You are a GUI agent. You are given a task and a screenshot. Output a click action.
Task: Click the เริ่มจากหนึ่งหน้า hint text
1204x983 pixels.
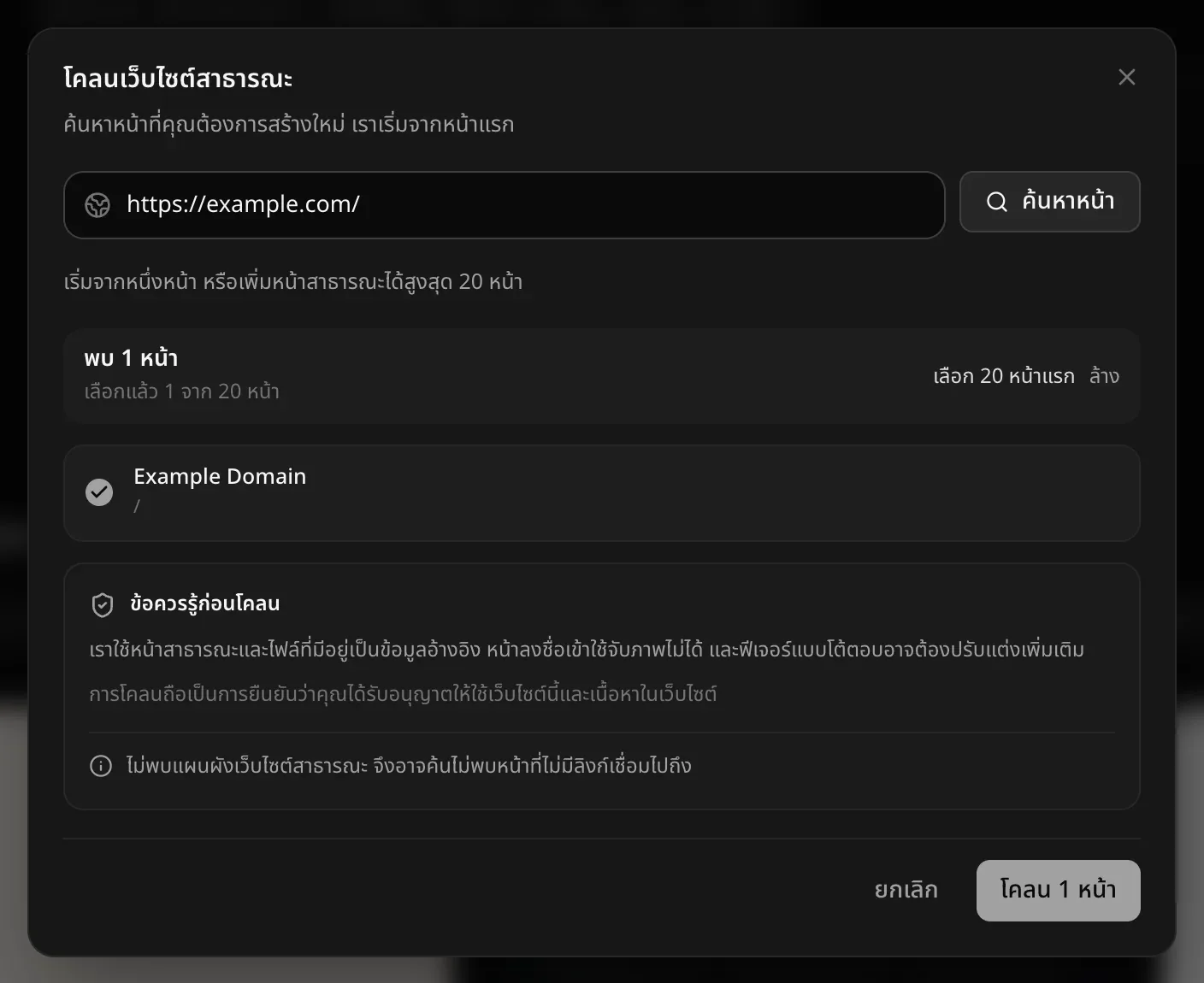pyautogui.click(x=293, y=281)
